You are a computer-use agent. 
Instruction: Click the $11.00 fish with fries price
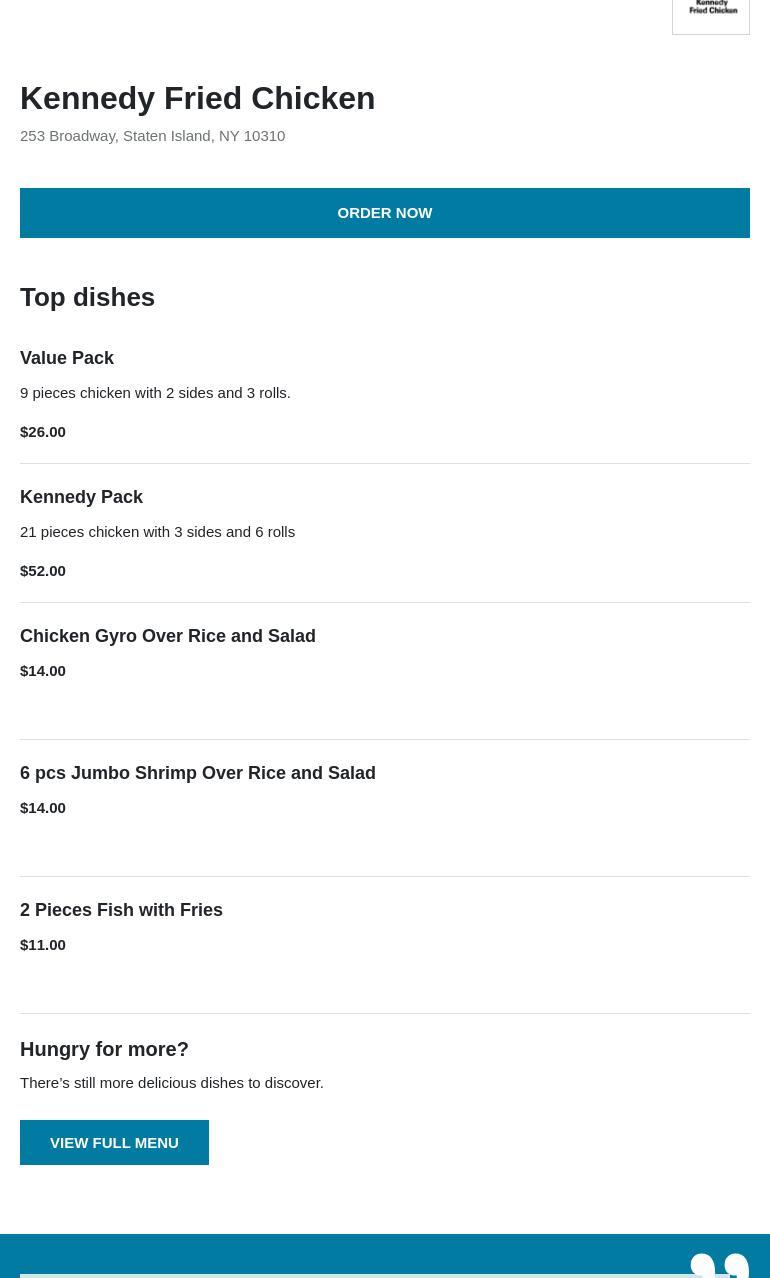(x=43, y=944)
